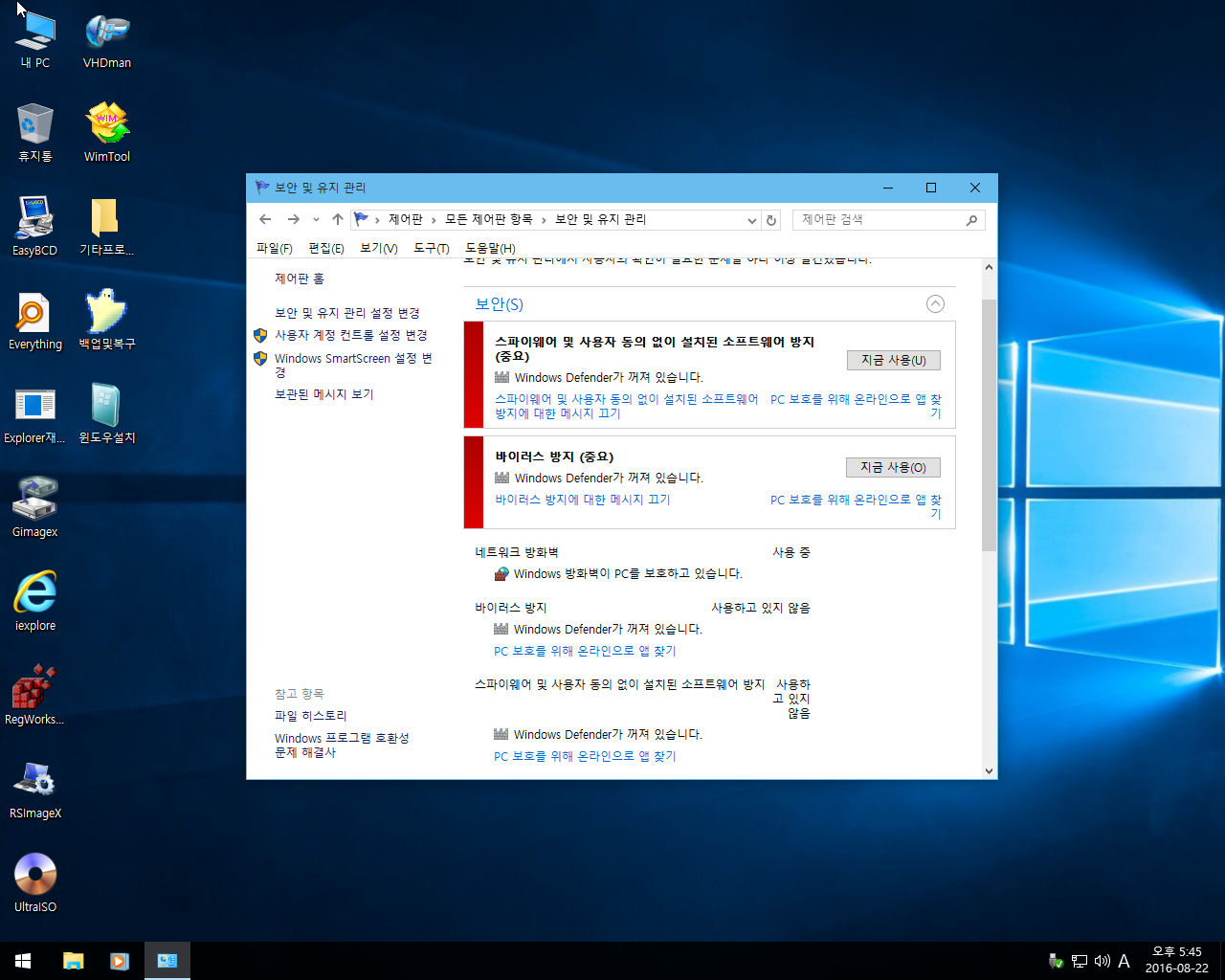The width and height of the screenshot is (1225, 980).
Task: Click 지금 사용(O) for virus protection
Action: [894, 467]
